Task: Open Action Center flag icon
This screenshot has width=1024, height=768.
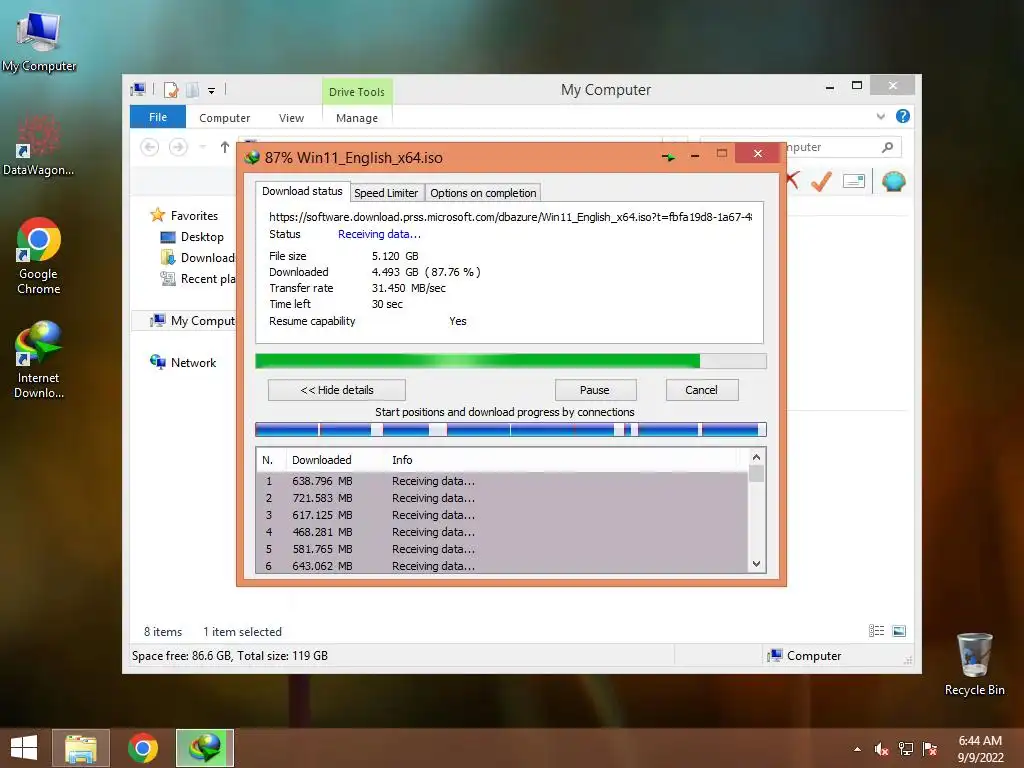Action: click(x=930, y=749)
